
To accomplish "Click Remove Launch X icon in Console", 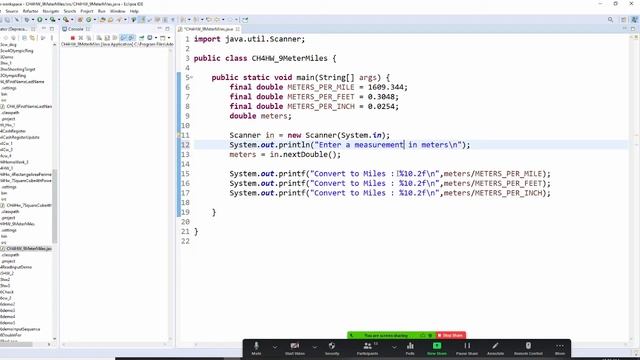I will pyautogui.click(x=81, y=38).
